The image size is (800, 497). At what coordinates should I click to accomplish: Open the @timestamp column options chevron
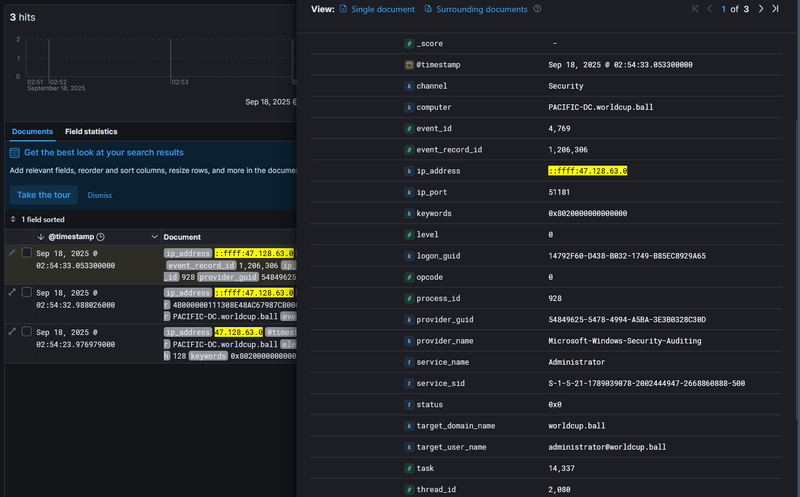click(x=154, y=237)
